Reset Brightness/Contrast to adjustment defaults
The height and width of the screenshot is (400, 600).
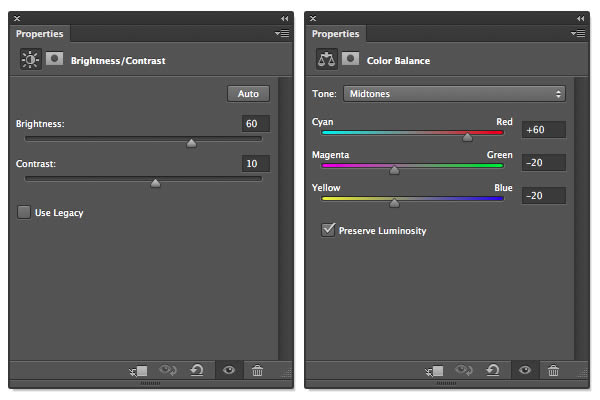(197, 370)
